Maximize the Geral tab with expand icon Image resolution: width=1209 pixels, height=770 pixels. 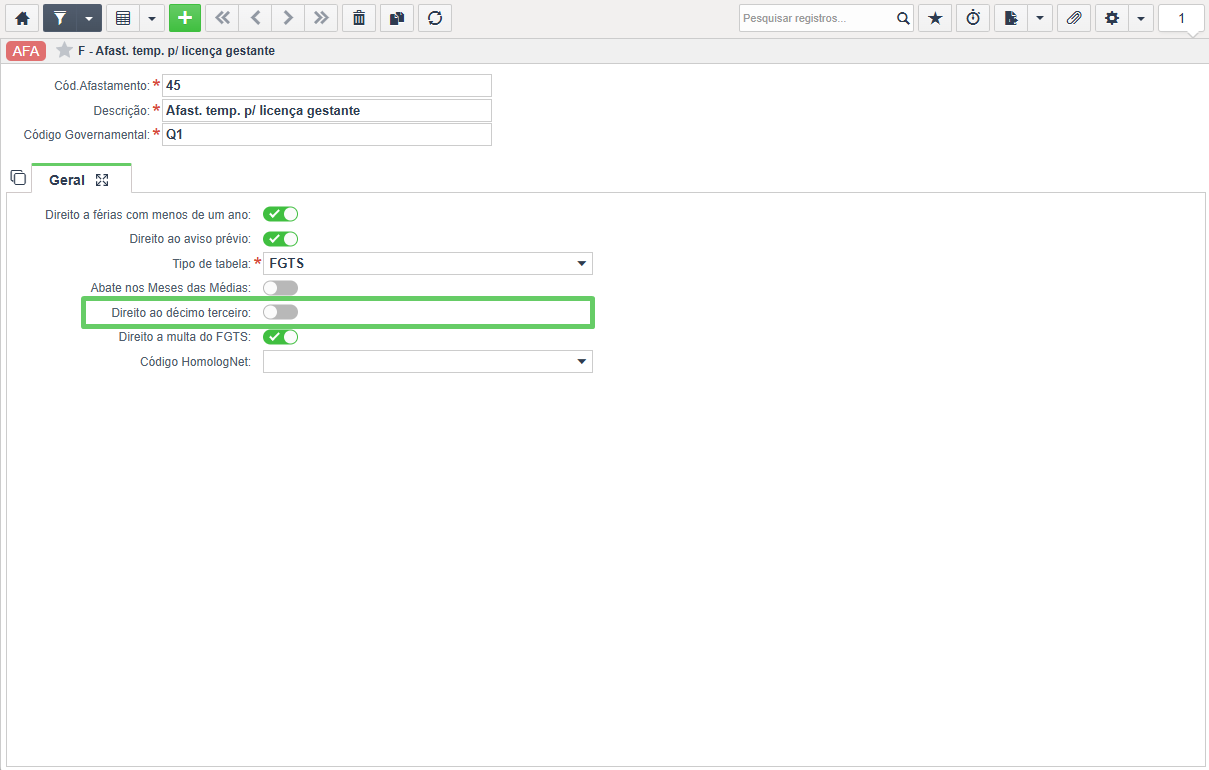[x=102, y=180]
